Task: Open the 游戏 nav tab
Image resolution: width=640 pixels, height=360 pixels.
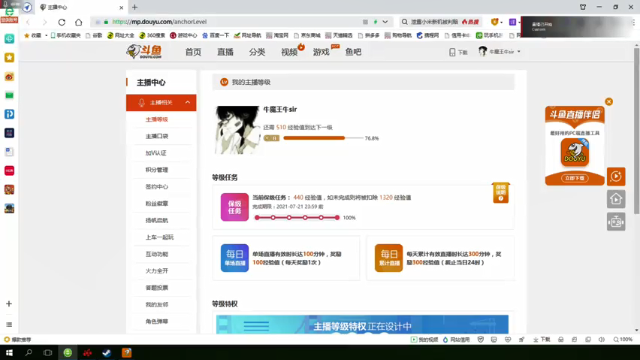Action: point(321,52)
